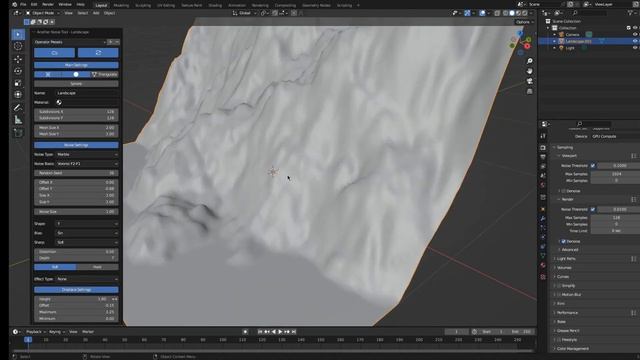Click the play animation button
Viewport: 640px width, 360px height.
point(280,332)
